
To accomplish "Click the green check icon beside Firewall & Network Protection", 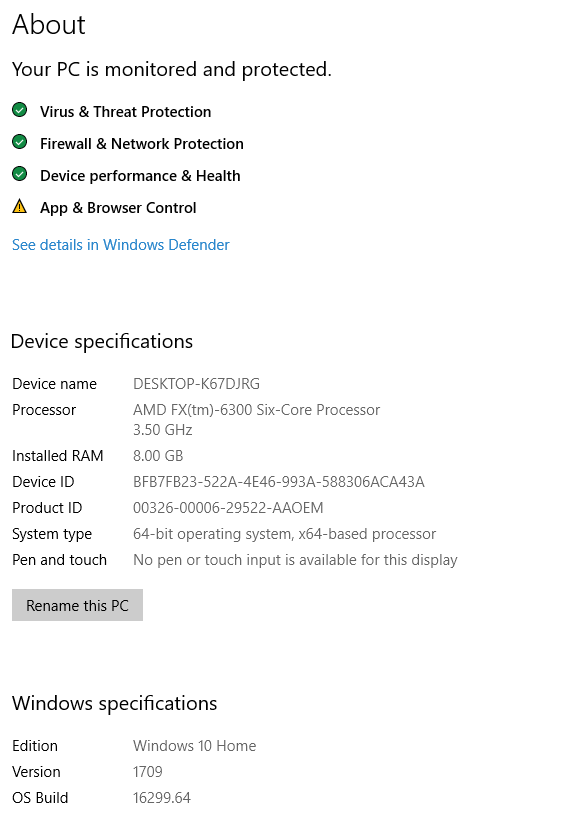I will (x=20, y=142).
